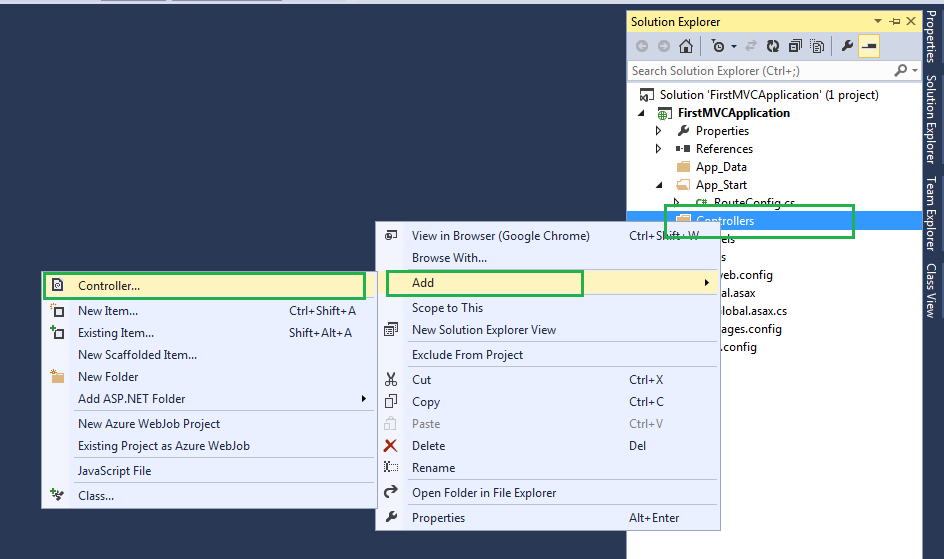Toggle the Show All Files icon
The height and width of the screenshot is (559, 944).
(817, 46)
